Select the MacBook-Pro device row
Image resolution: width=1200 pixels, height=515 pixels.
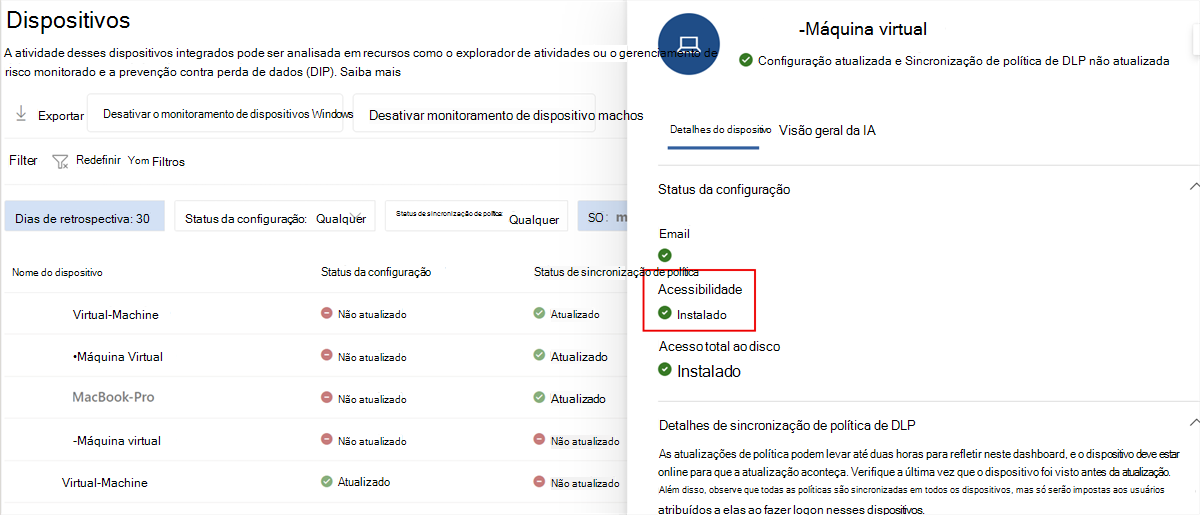point(315,398)
